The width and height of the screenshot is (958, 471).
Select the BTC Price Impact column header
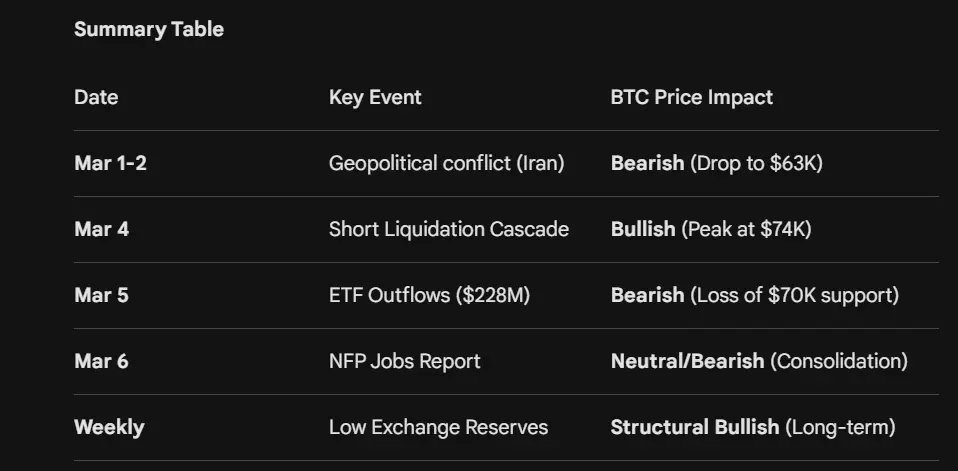click(x=691, y=97)
